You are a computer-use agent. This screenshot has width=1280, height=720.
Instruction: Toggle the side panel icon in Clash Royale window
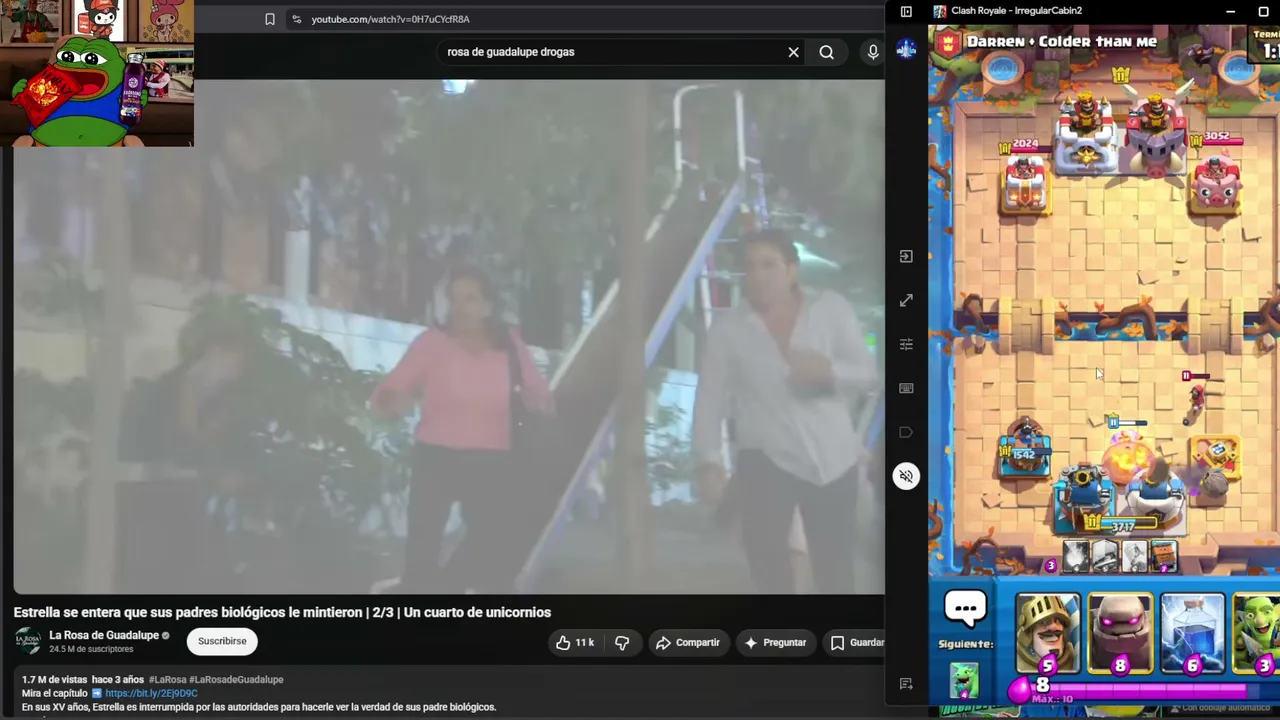click(x=906, y=11)
